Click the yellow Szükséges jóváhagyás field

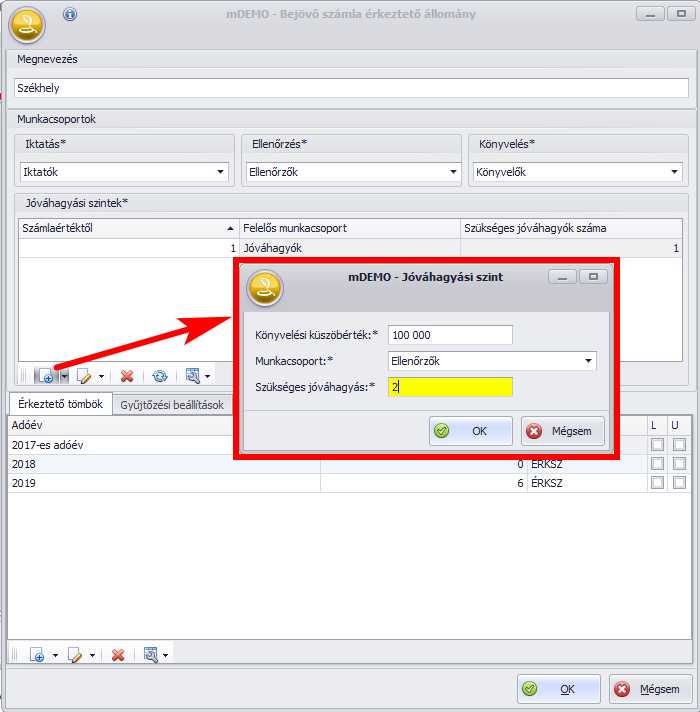click(x=450, y=387)
